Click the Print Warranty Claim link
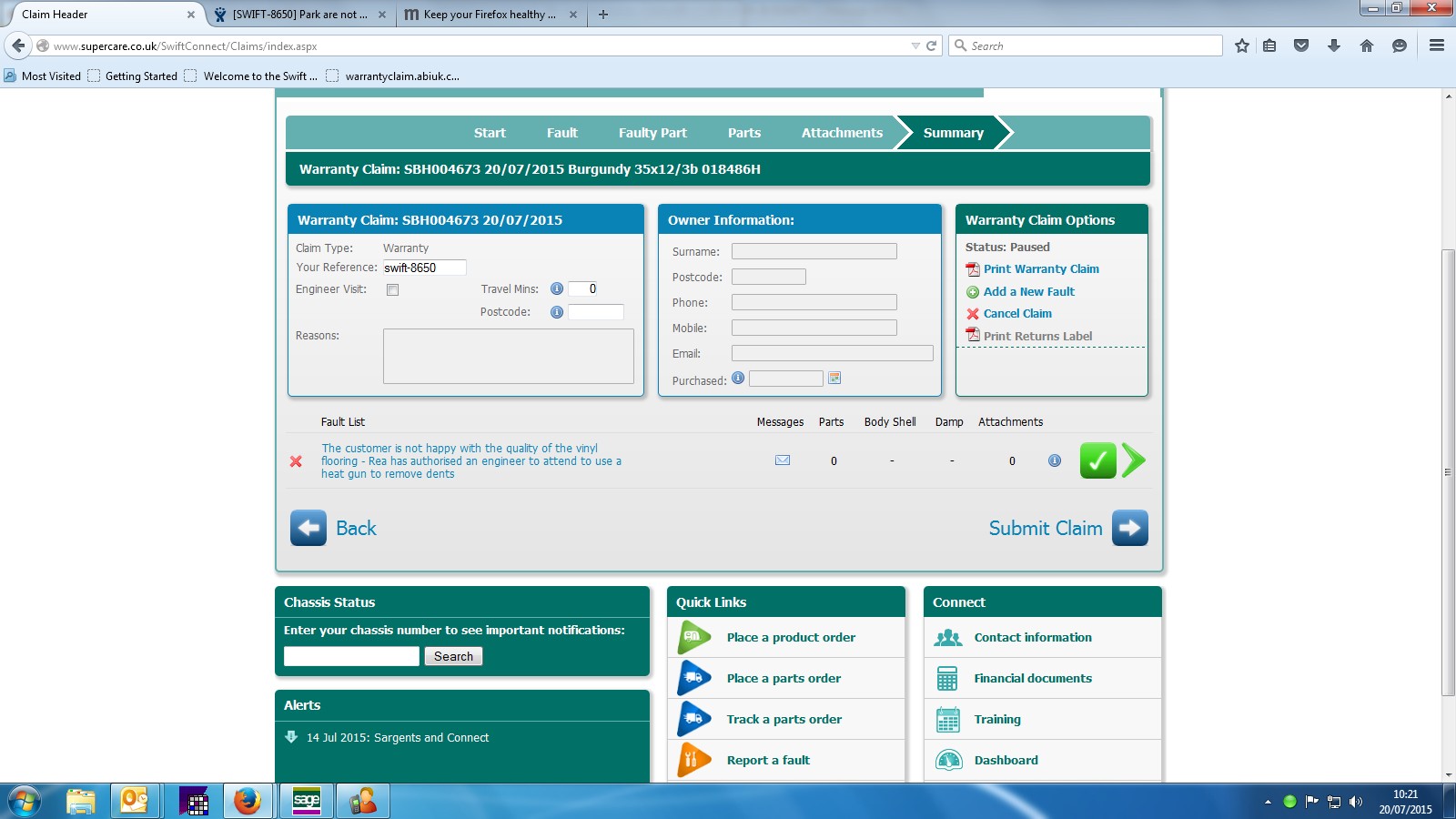1456x819 pixels. point(1041,268)
